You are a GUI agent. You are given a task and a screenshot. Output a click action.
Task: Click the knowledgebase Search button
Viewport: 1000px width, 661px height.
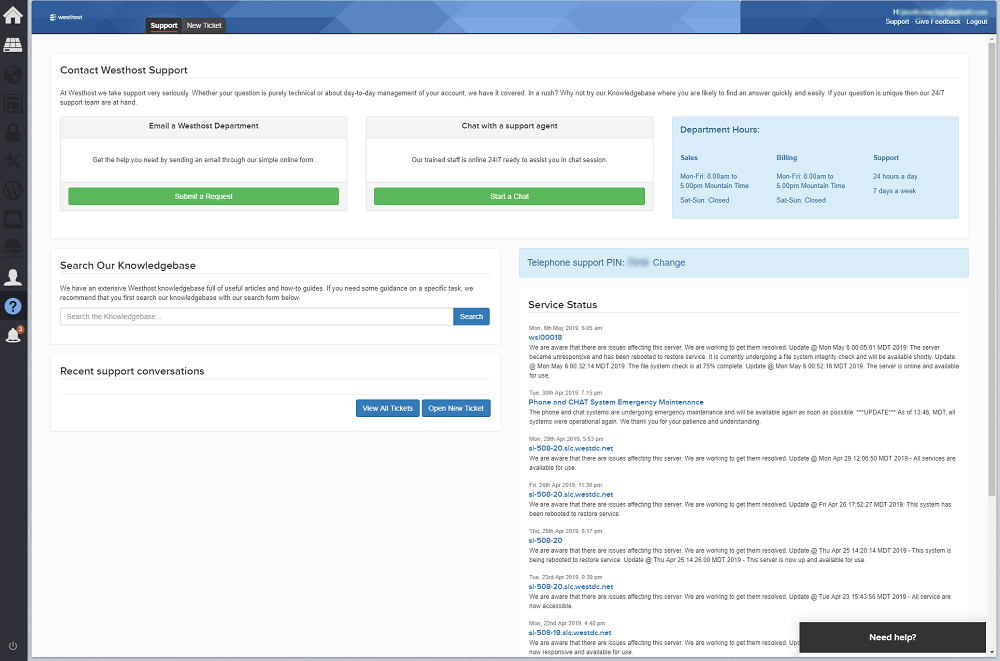(x=471, y=316)
